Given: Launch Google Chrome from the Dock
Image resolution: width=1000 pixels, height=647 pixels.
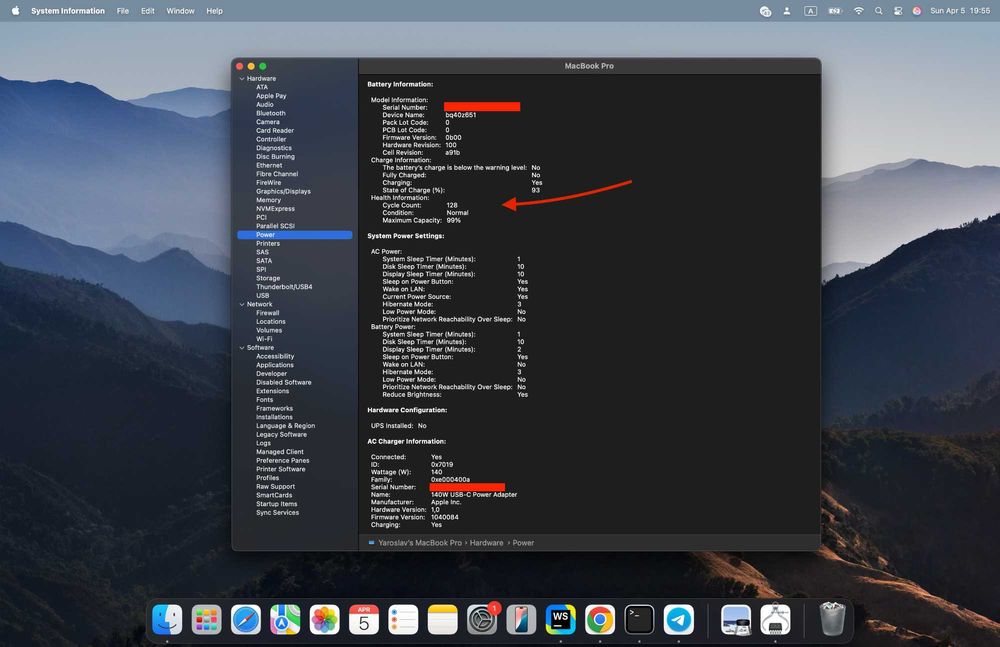Looking at the screenshot, I should 600,620.
